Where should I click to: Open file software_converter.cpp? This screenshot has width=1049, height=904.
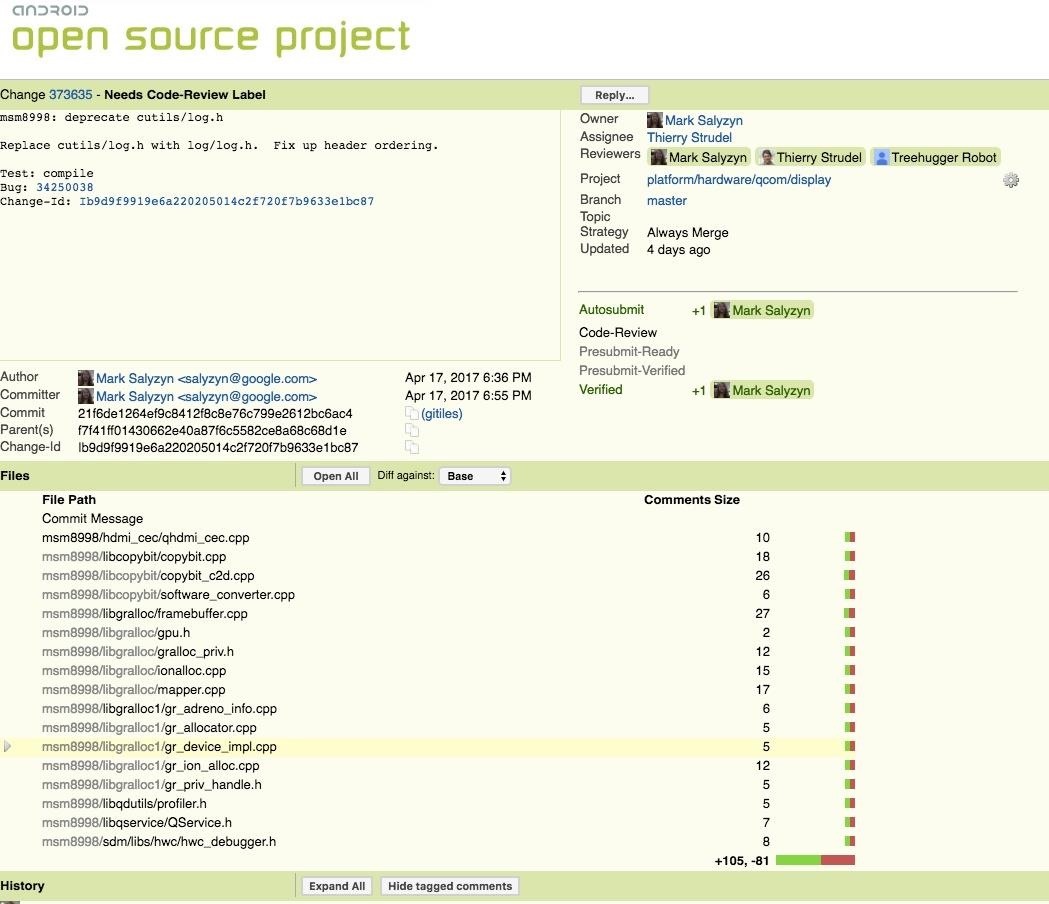click(168, 594)
